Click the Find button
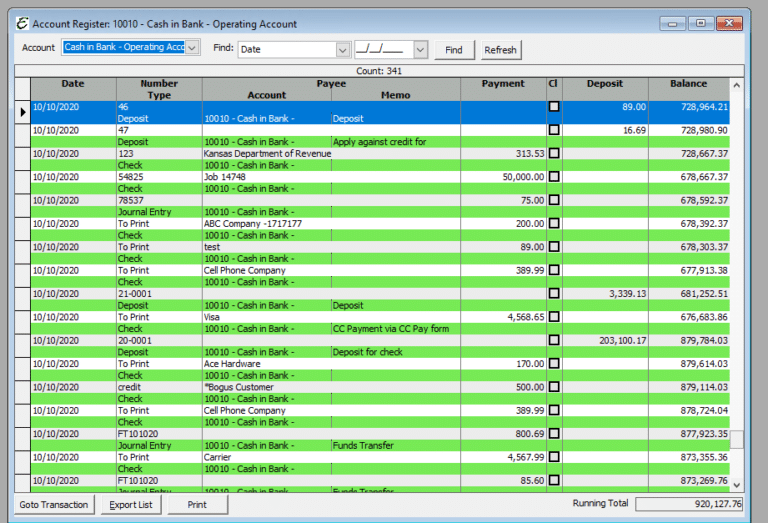 pyautogui.click(x=454, y=49)
